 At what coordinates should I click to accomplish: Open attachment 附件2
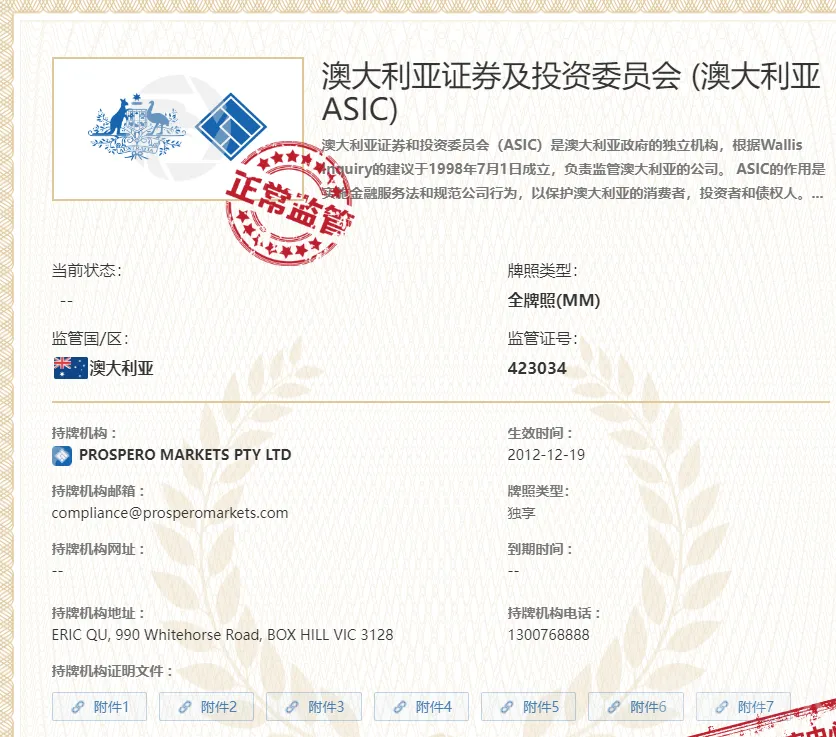(206, 707)
